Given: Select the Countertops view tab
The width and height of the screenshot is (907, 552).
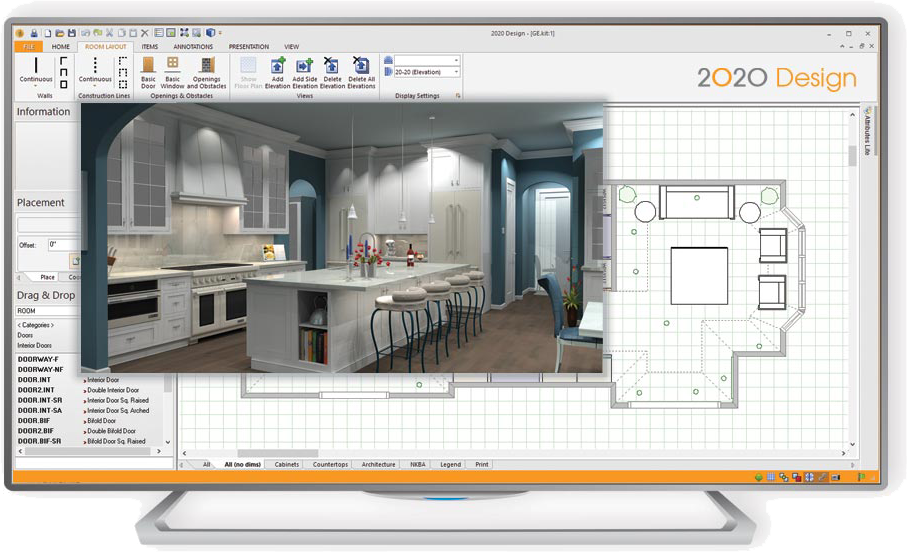Looking at the screenshot, I should pos(330,465).
